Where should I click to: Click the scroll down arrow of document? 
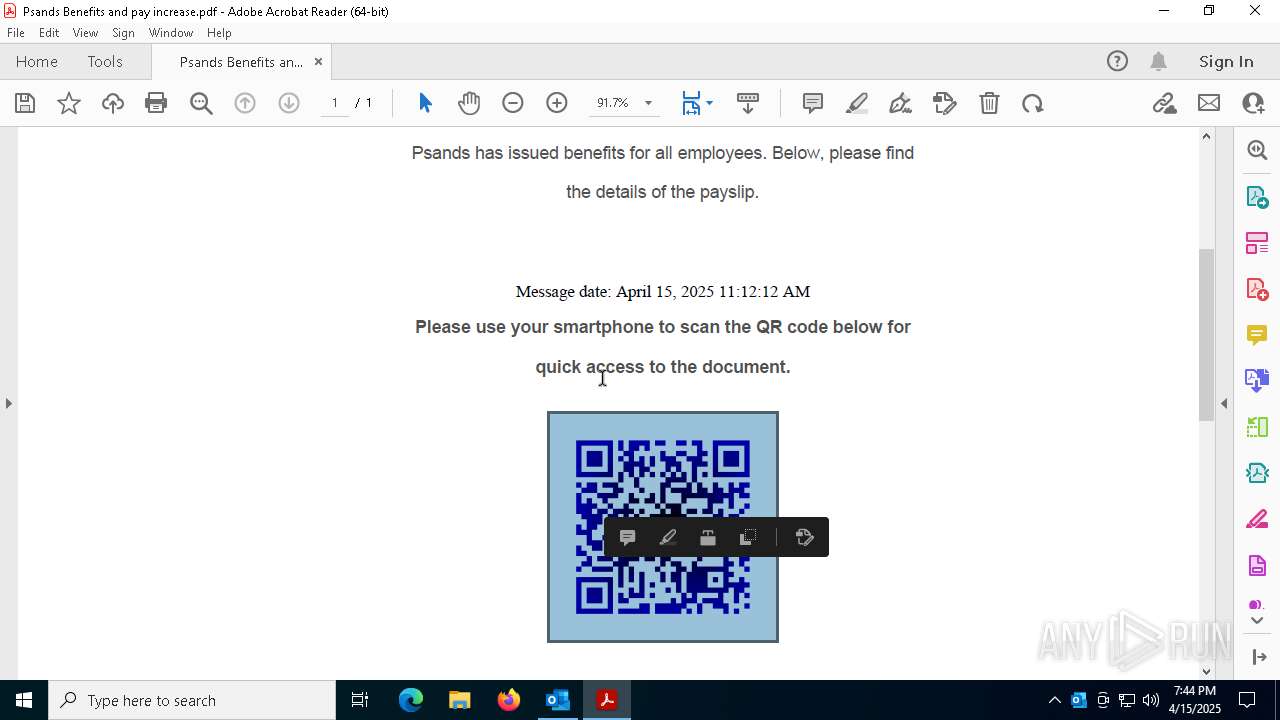coord(1206,671)
